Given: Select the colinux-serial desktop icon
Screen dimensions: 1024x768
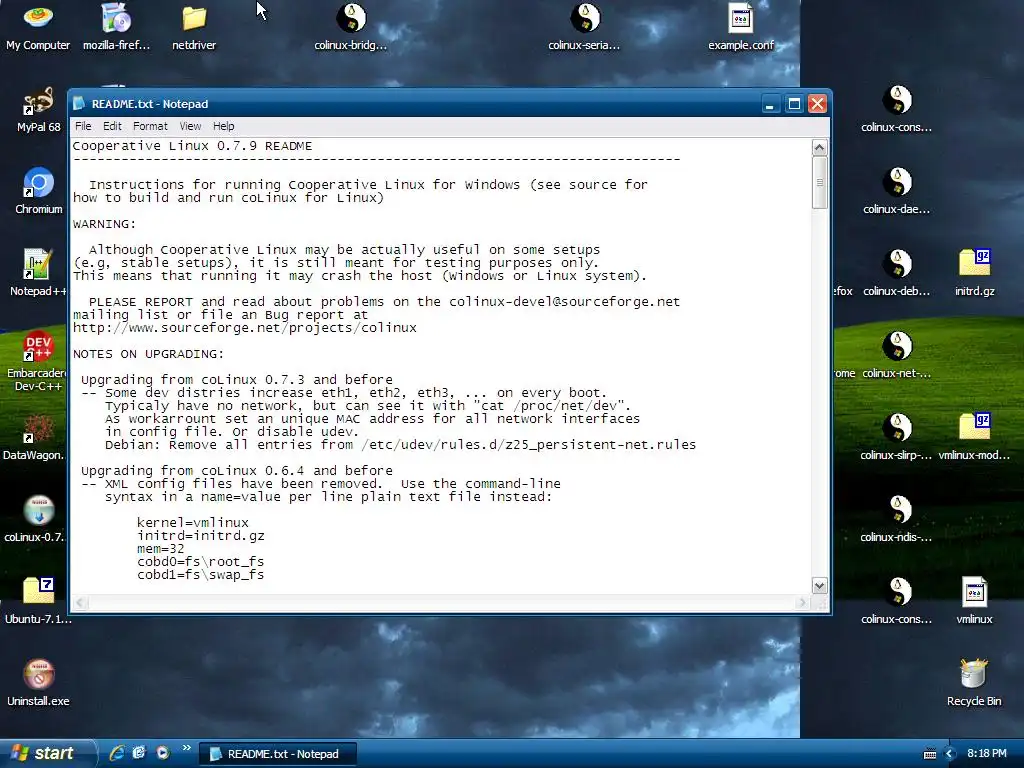Looking at the screenshot, I should tap(584, 27).
